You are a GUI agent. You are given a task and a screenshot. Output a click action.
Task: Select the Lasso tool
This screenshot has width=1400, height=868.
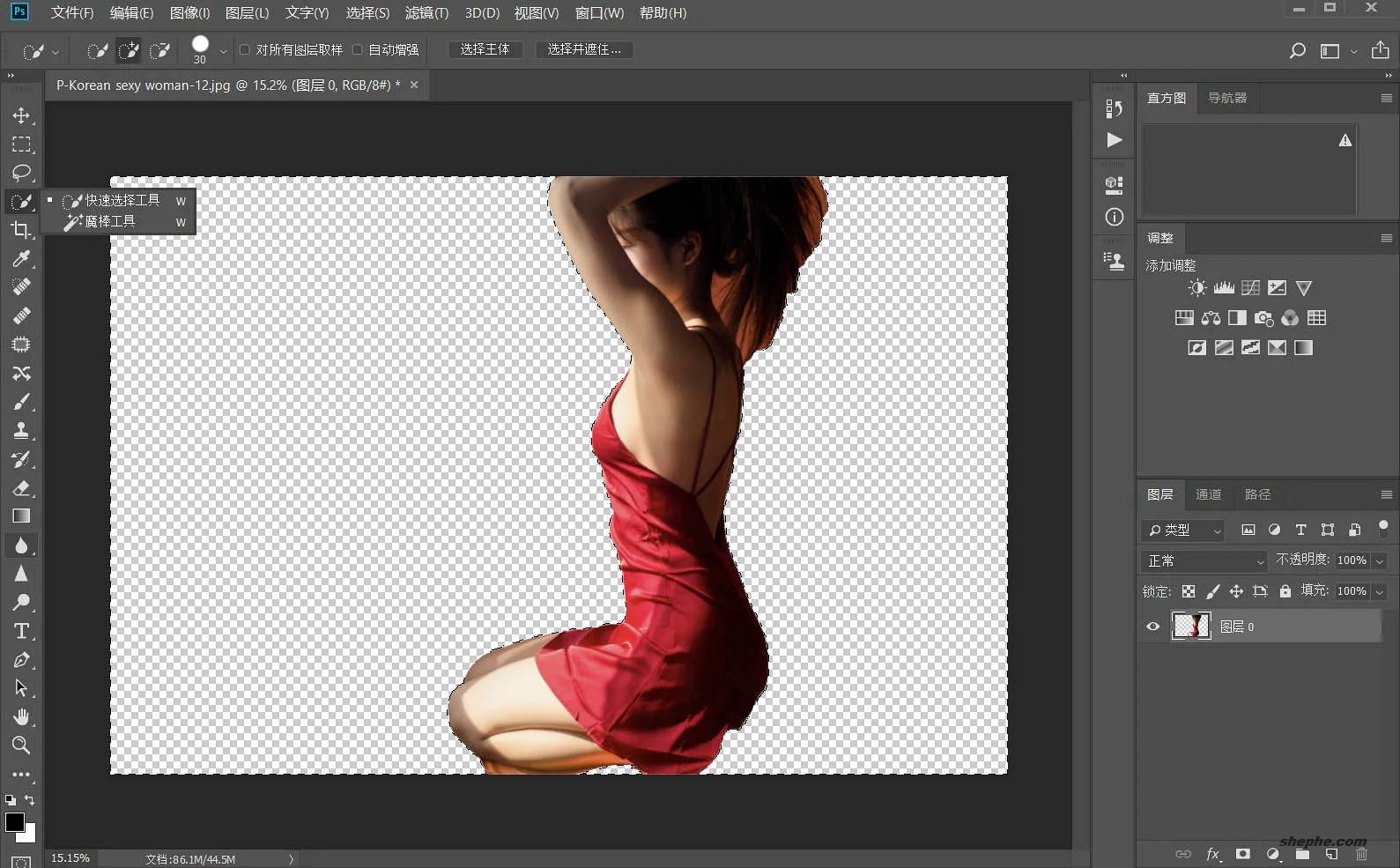[x=21, y=173]
